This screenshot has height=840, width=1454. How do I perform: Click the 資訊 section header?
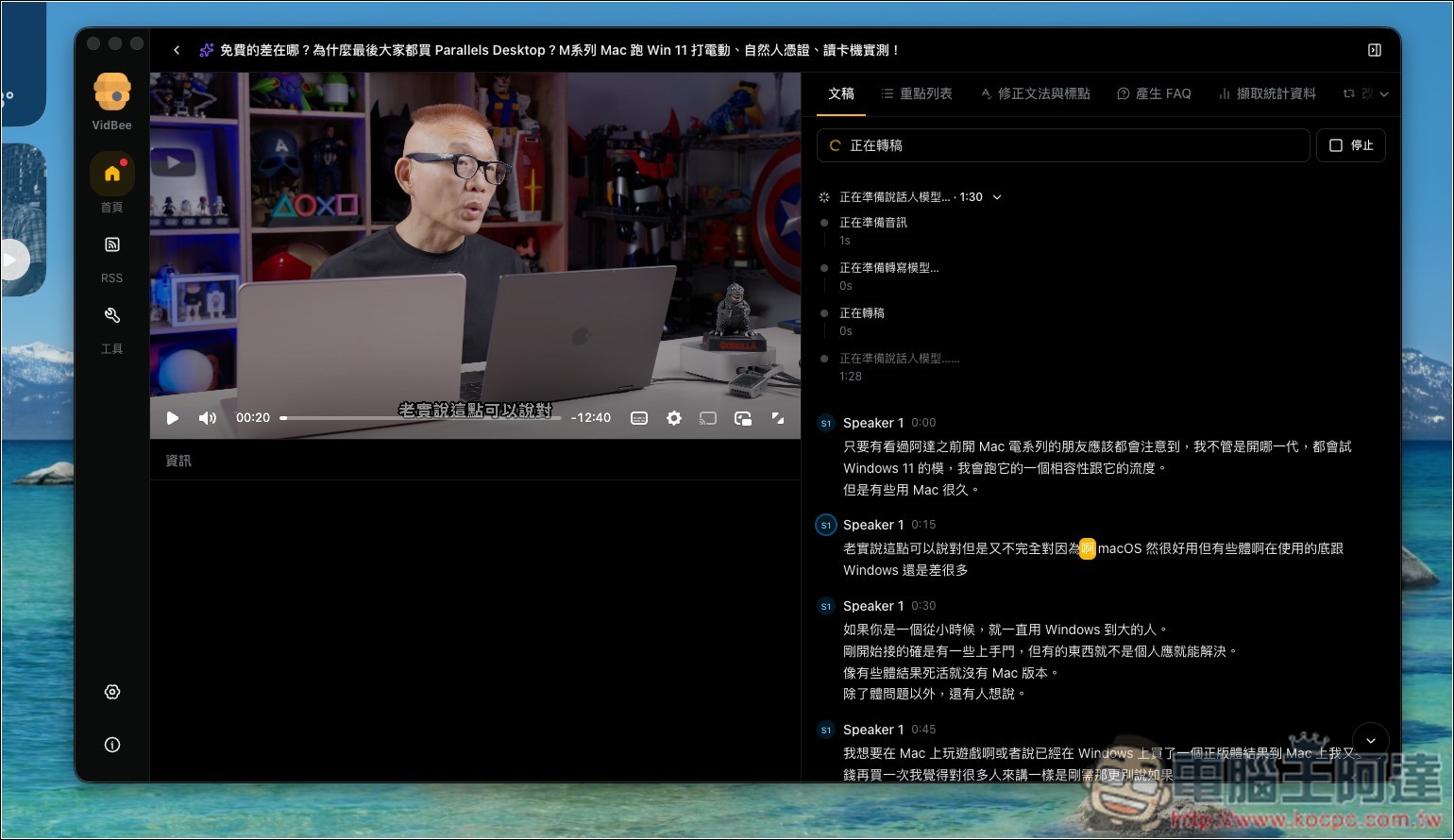tap(178, 461)
